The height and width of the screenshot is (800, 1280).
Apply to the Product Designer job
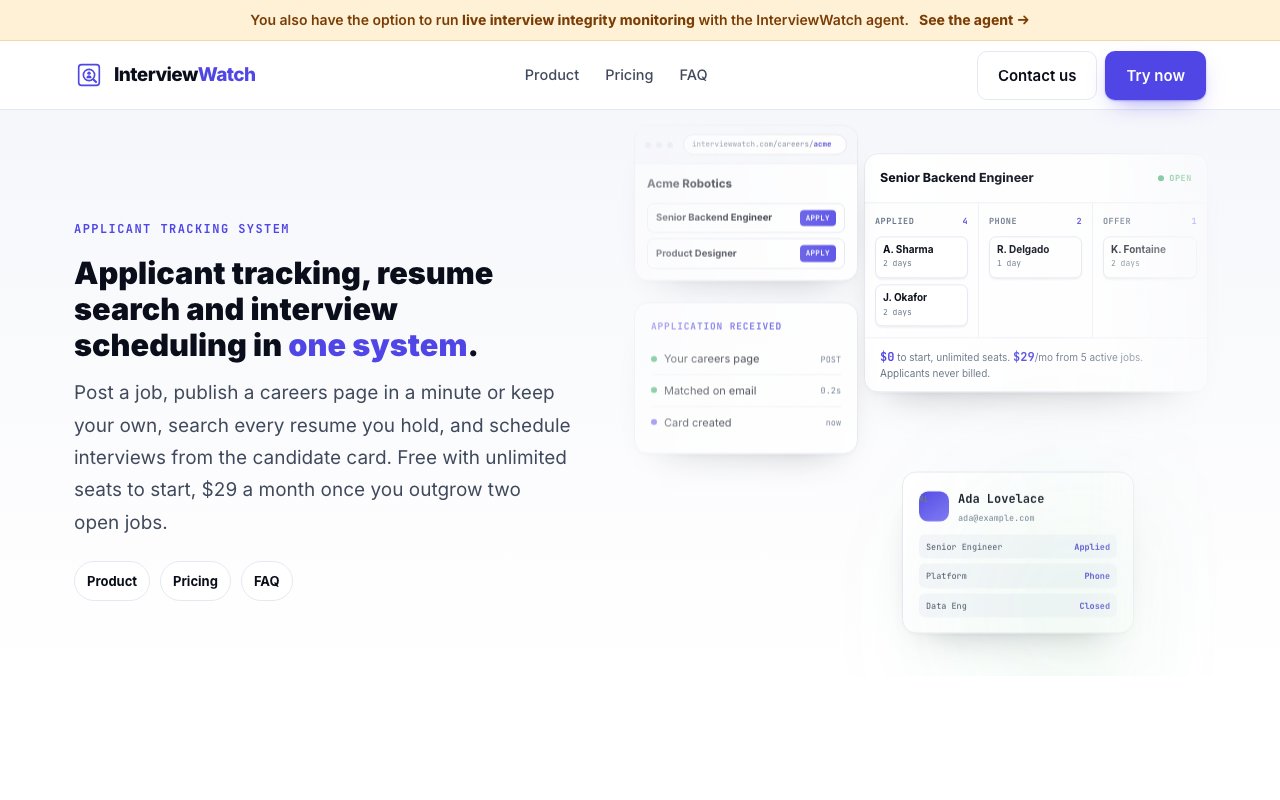[817, 254]
